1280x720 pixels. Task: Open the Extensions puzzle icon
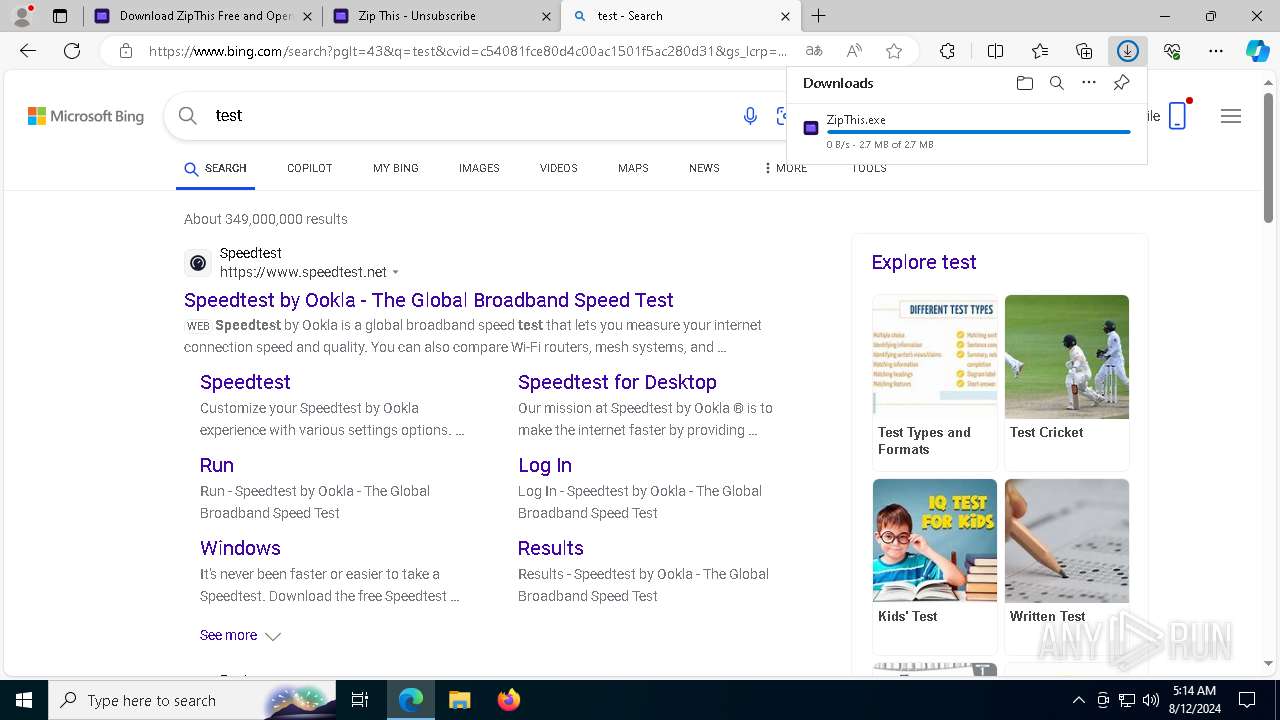coord(947,51)
